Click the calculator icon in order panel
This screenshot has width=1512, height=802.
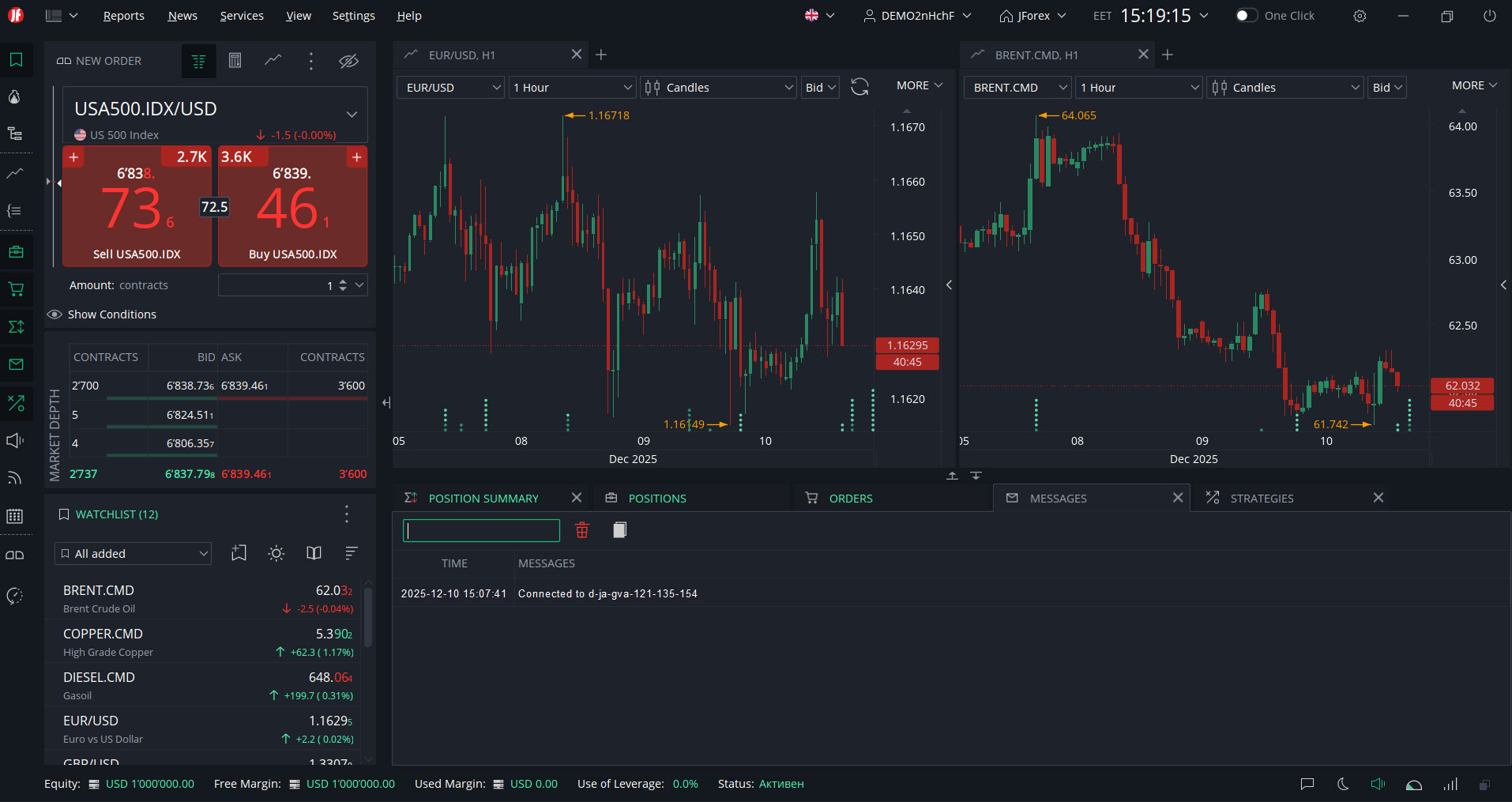pos(235,61)
